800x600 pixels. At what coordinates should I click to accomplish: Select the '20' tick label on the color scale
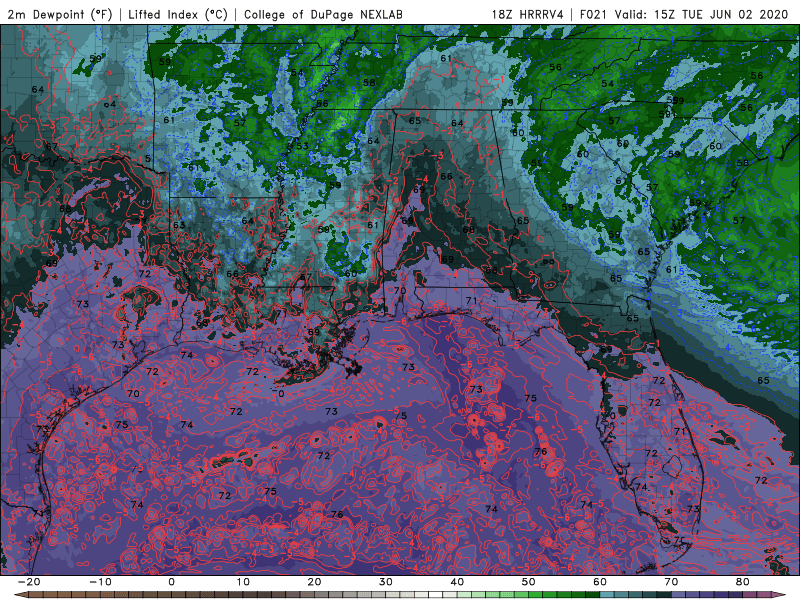coord(314,582)
